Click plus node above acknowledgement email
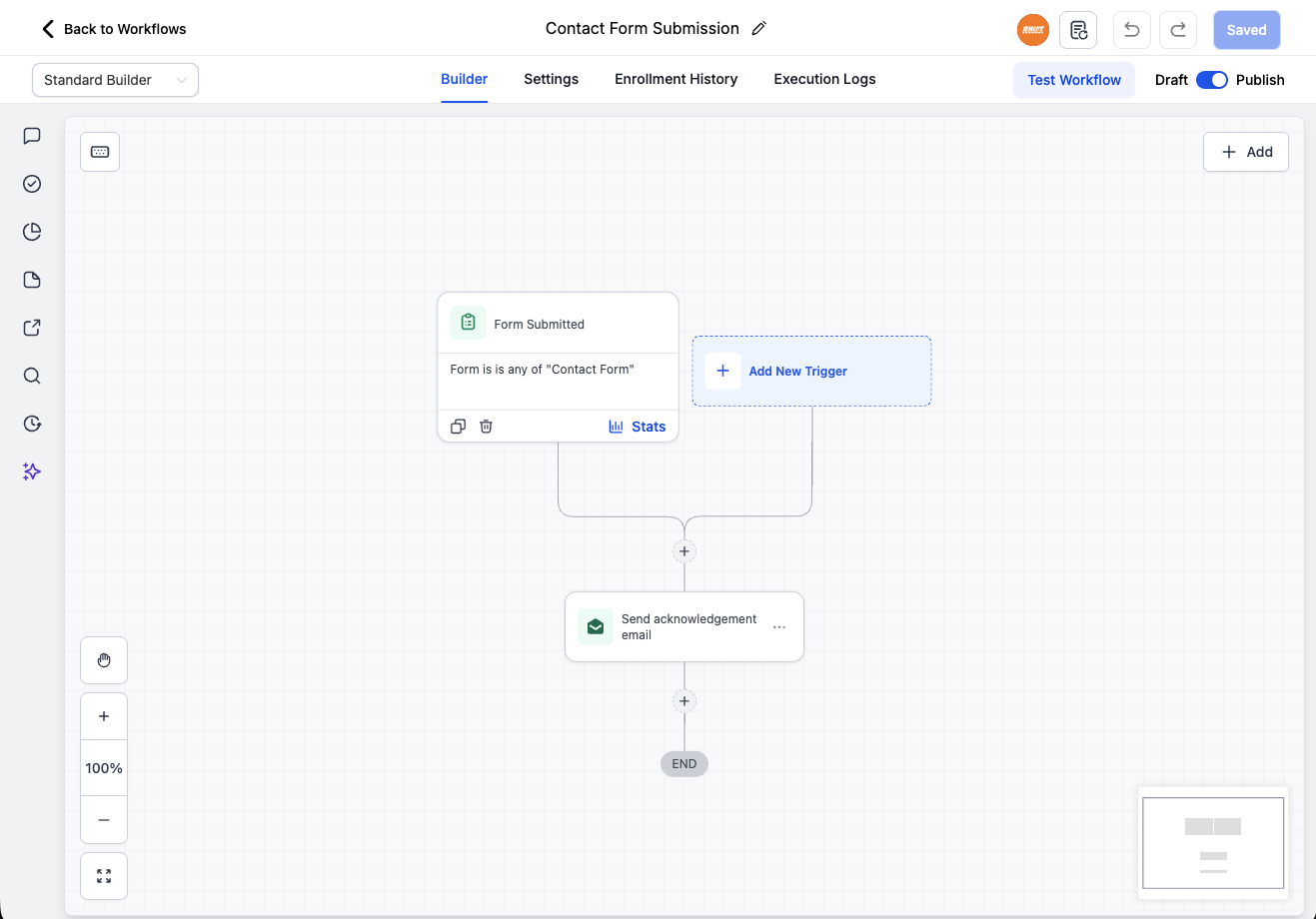The height and width of the screenshot is (919, 1316). pyautogui.click(x=684, y=551)
